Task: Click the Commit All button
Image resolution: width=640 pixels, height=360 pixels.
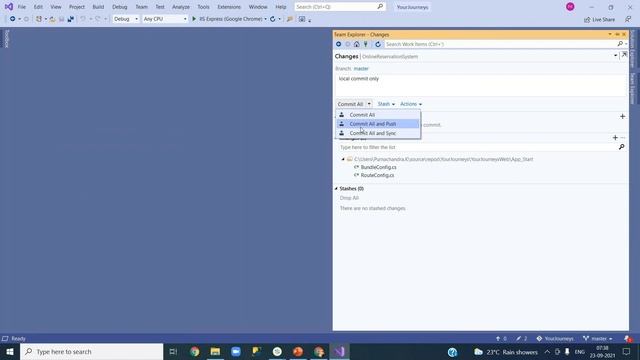Action: coord(351,104)
